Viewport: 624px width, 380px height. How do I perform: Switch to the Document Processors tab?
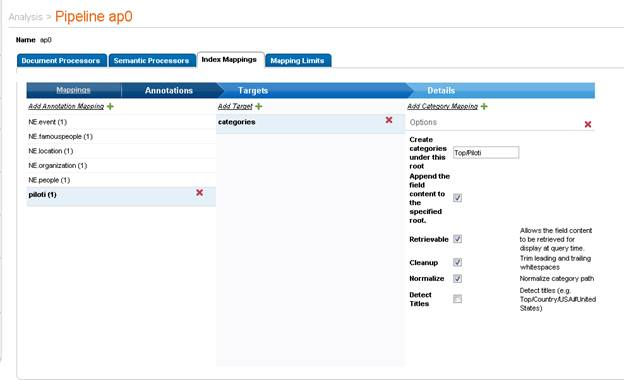click(x=62, y=60)
